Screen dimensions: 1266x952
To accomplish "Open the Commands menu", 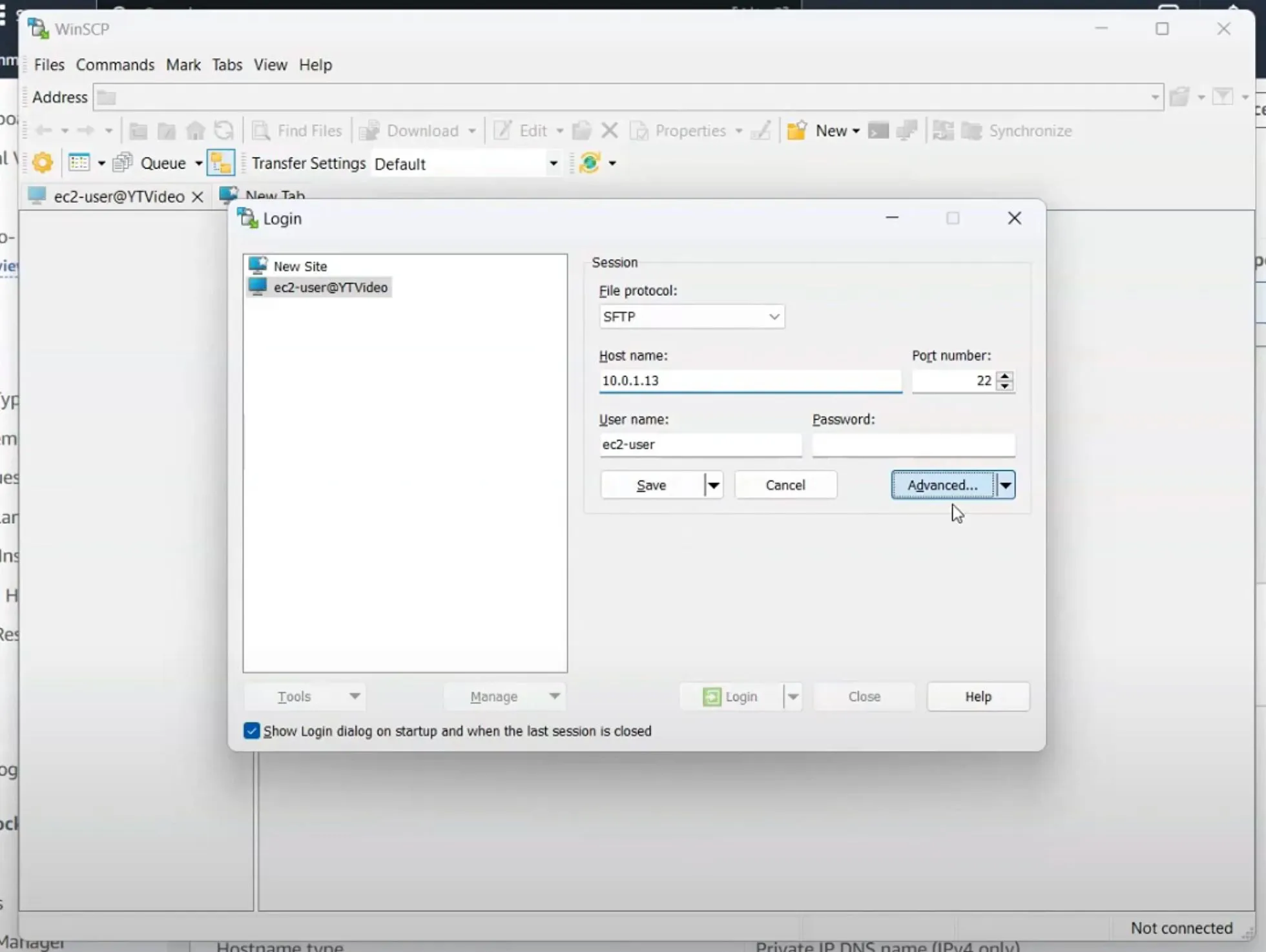I will [115, 65].
